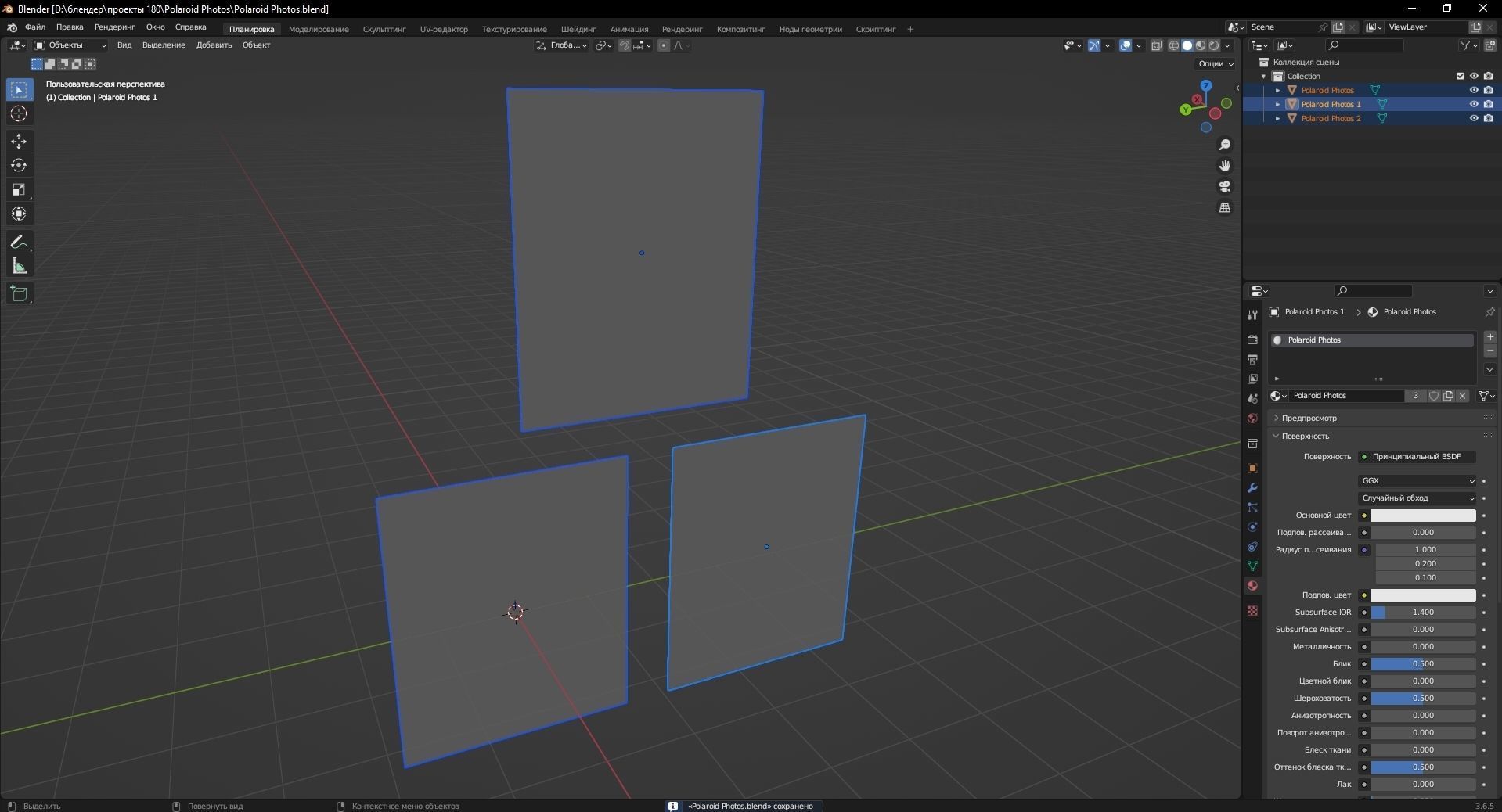Viewport: 1502px width, 812px height.
Task: Click the Select Box tool
Action: pos(19,90)
